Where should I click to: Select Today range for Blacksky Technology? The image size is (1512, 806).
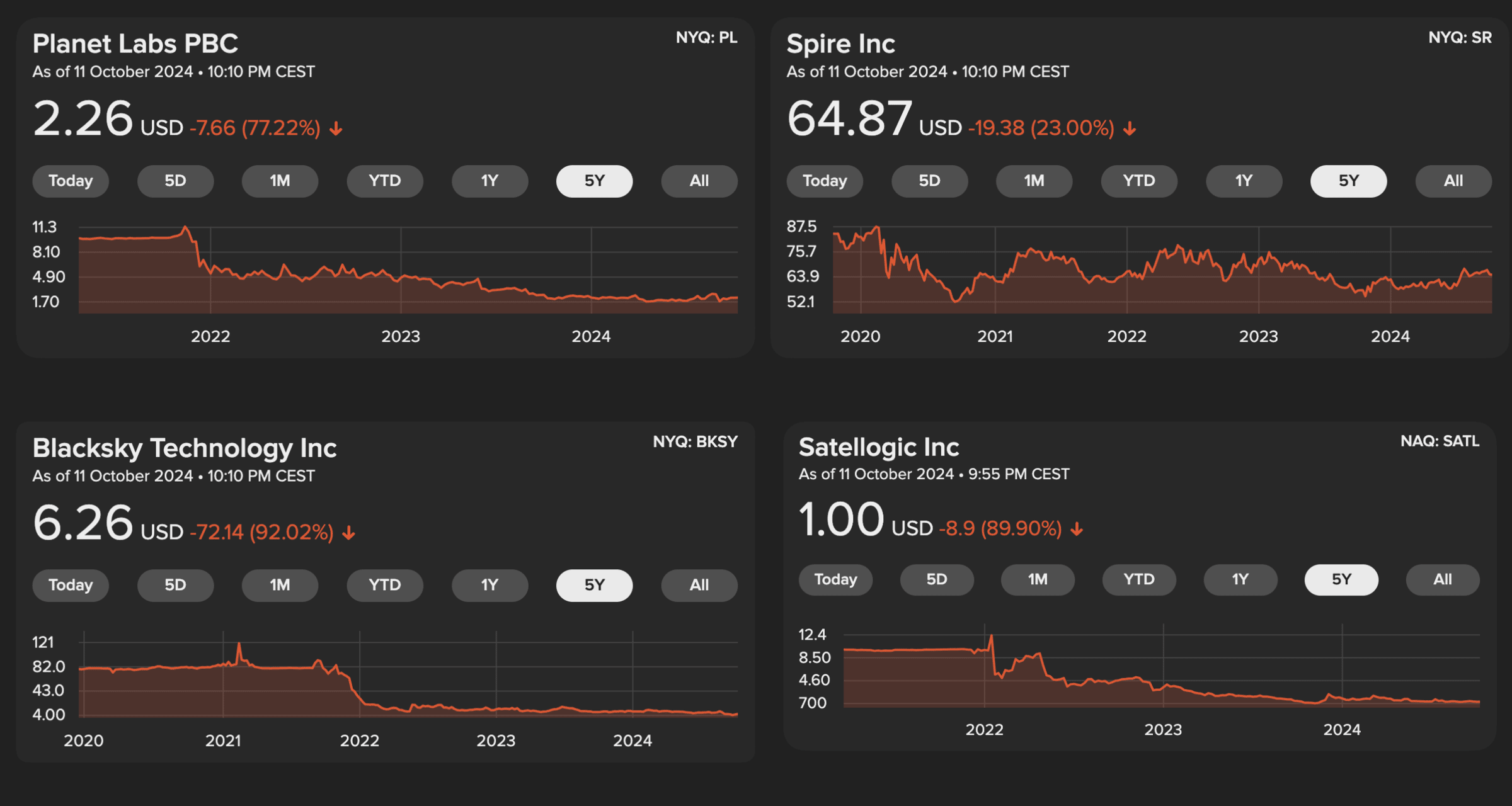[x=71, y=586]
